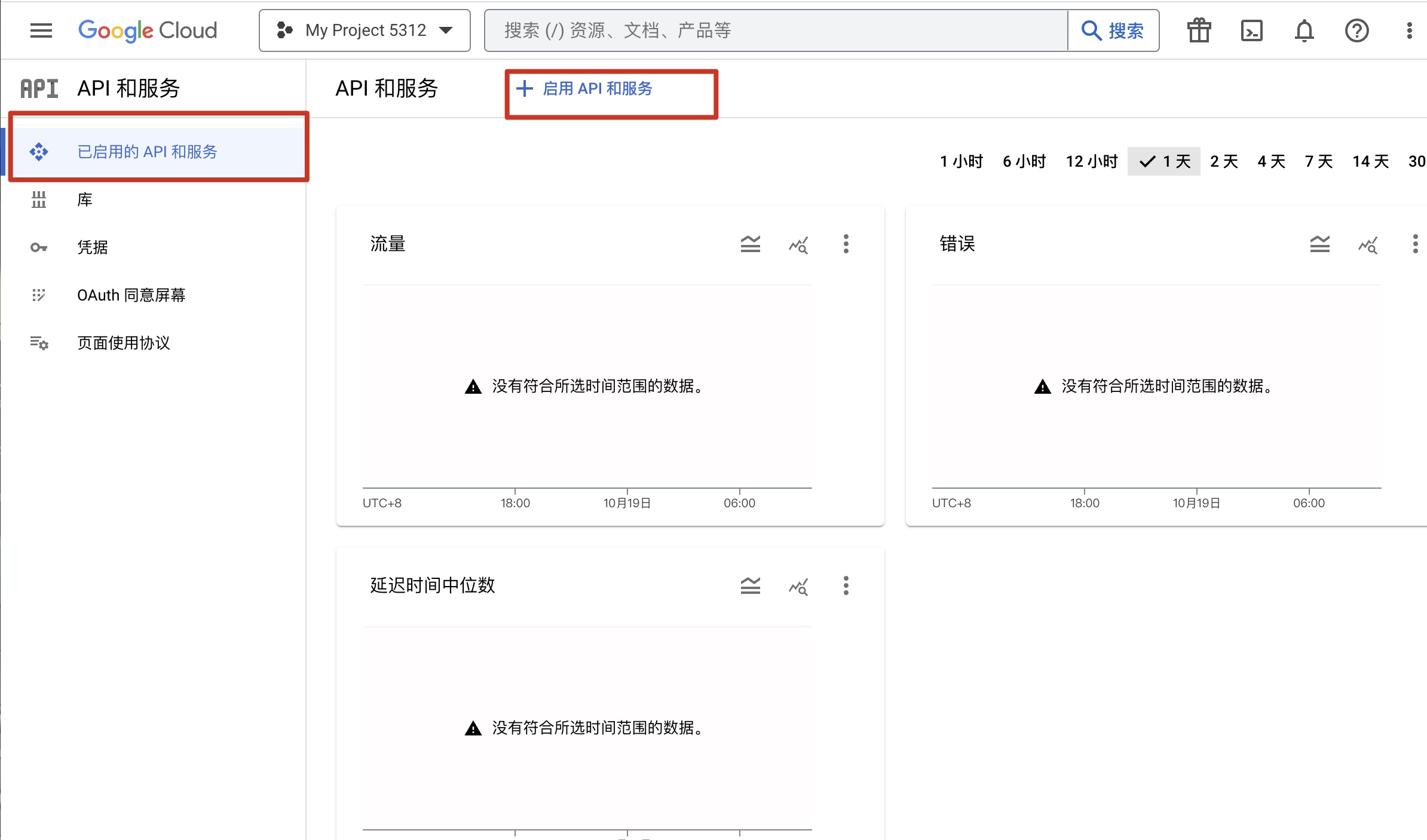Expand the My Project 5312 project selector

[365, 30]
